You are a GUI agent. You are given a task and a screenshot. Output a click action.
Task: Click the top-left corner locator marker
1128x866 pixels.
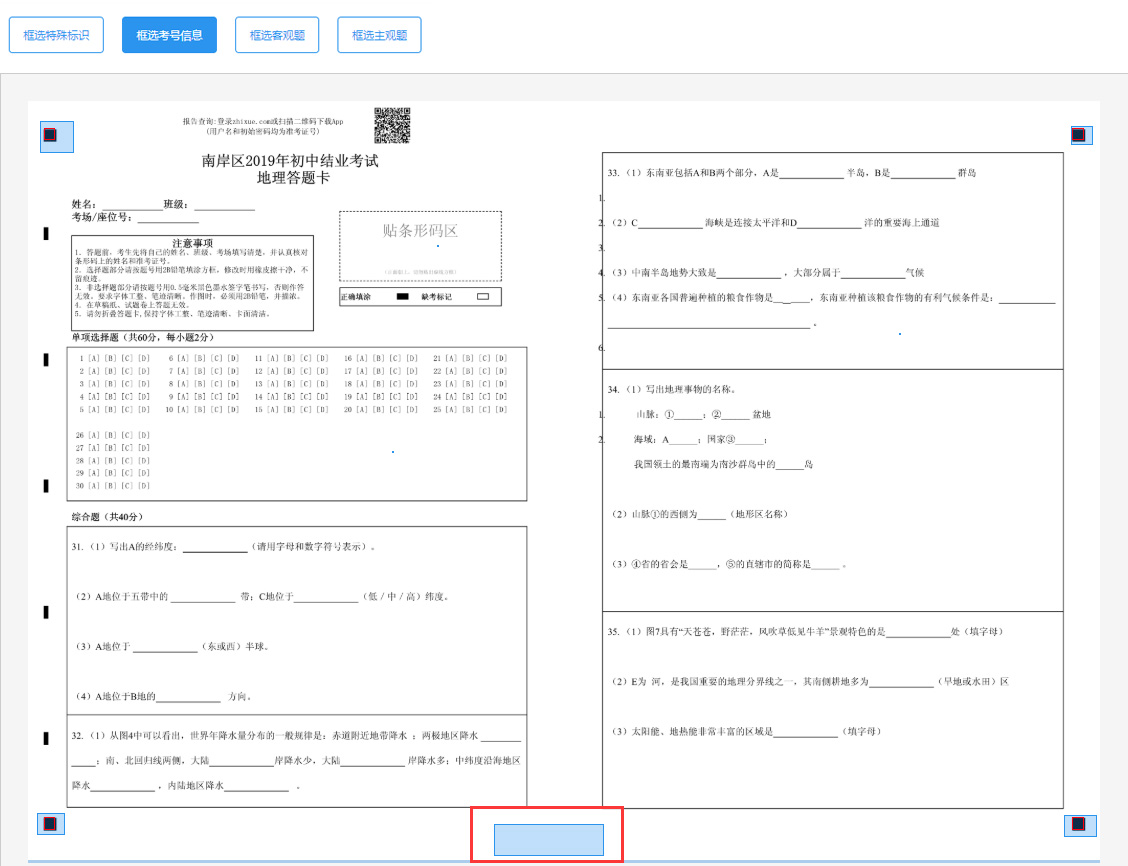point(51,135)
